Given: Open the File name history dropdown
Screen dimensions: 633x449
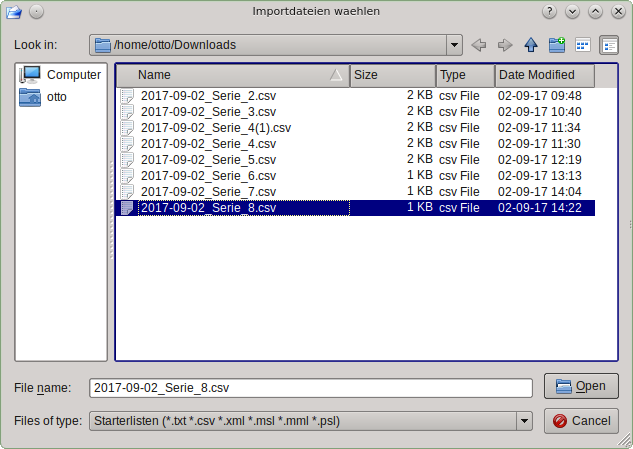Looking at the screenshot, I should (x=524, y=387).
